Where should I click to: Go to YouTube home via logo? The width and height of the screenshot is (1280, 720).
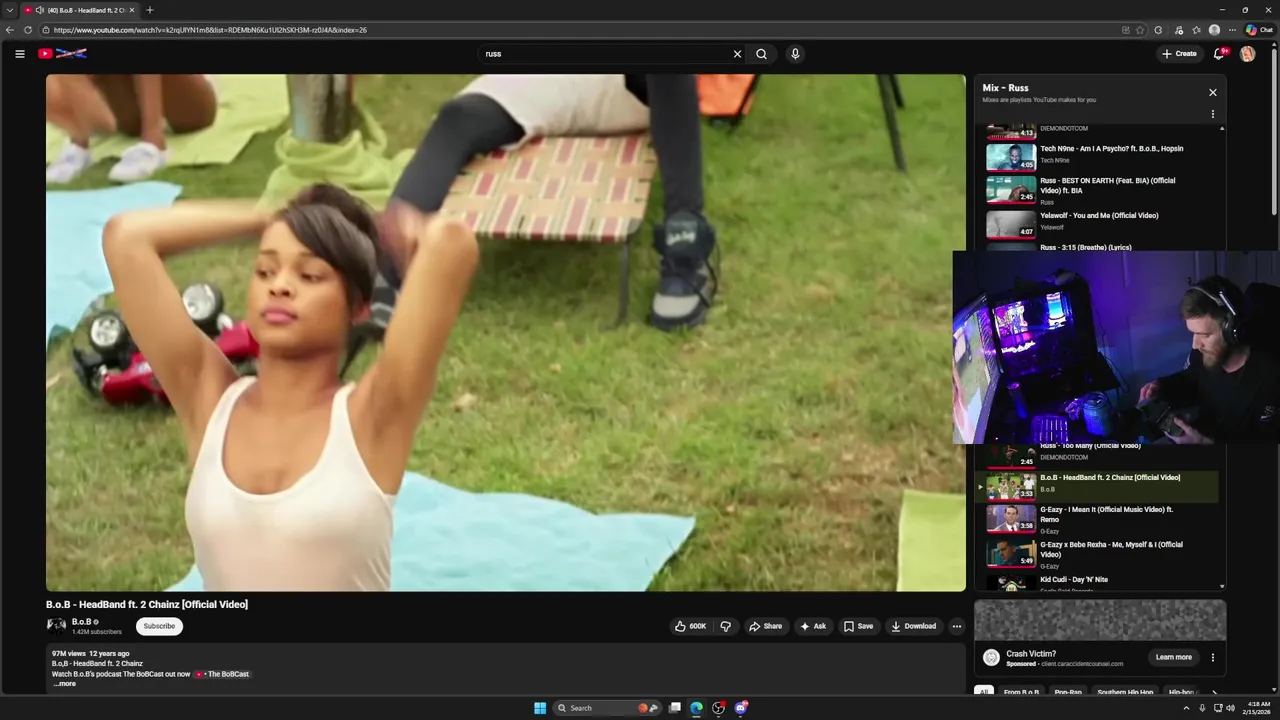pyautogui.click(x=62, y=54)
